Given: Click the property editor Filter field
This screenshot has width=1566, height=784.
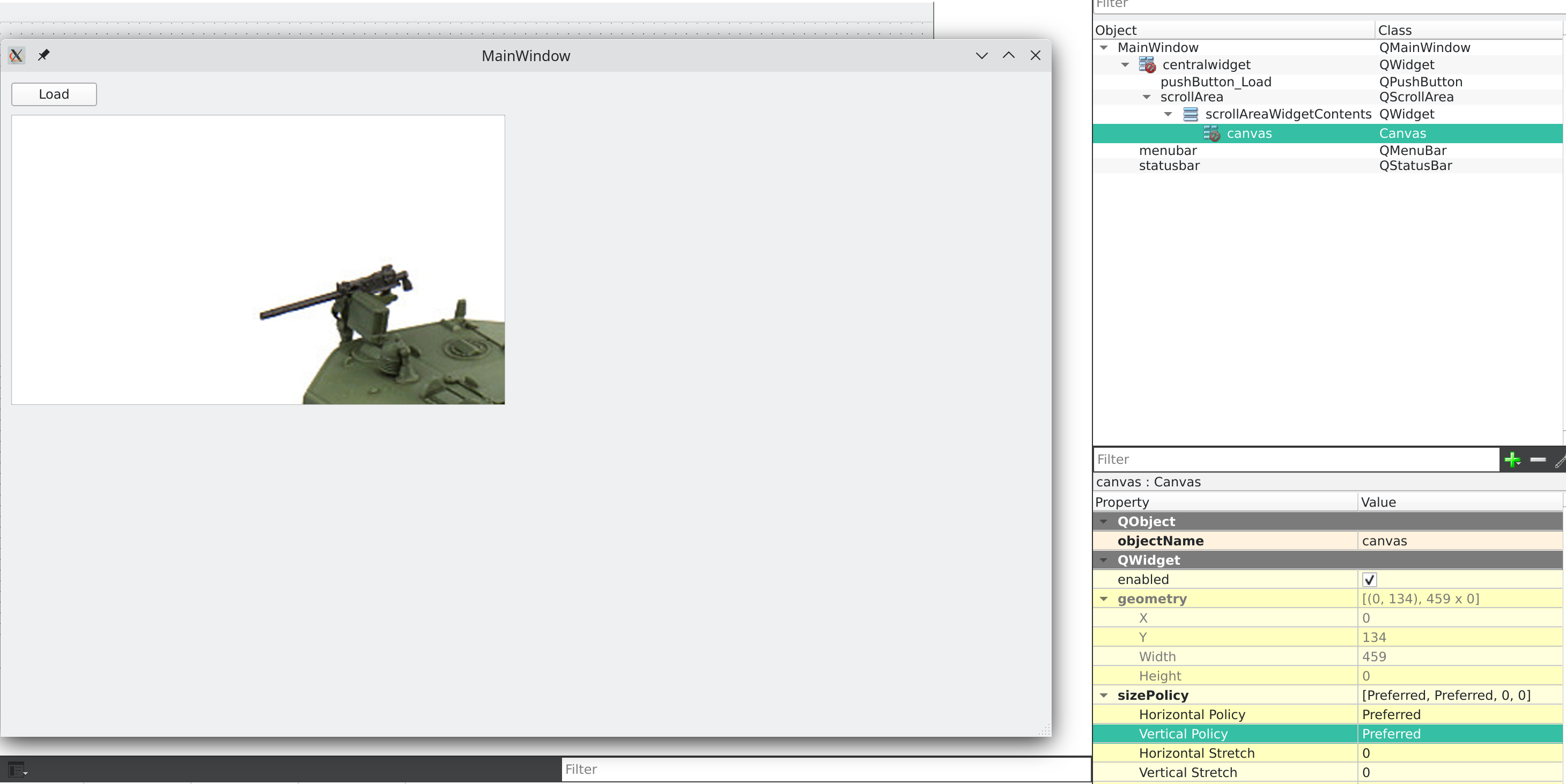Looking at the screenshot, I should pyautogui.click(x=1296, y=460).
